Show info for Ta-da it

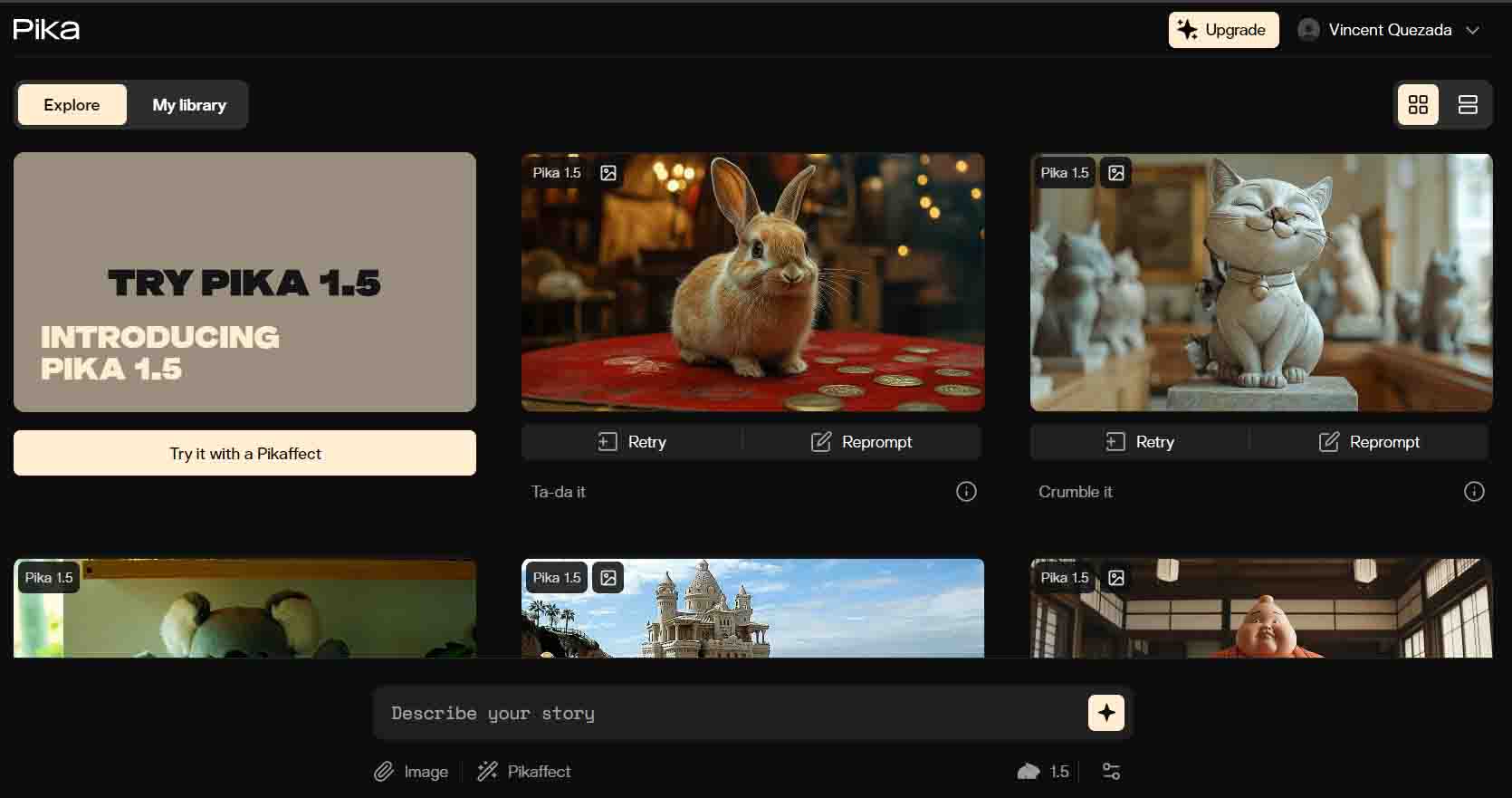coord(966,492)
